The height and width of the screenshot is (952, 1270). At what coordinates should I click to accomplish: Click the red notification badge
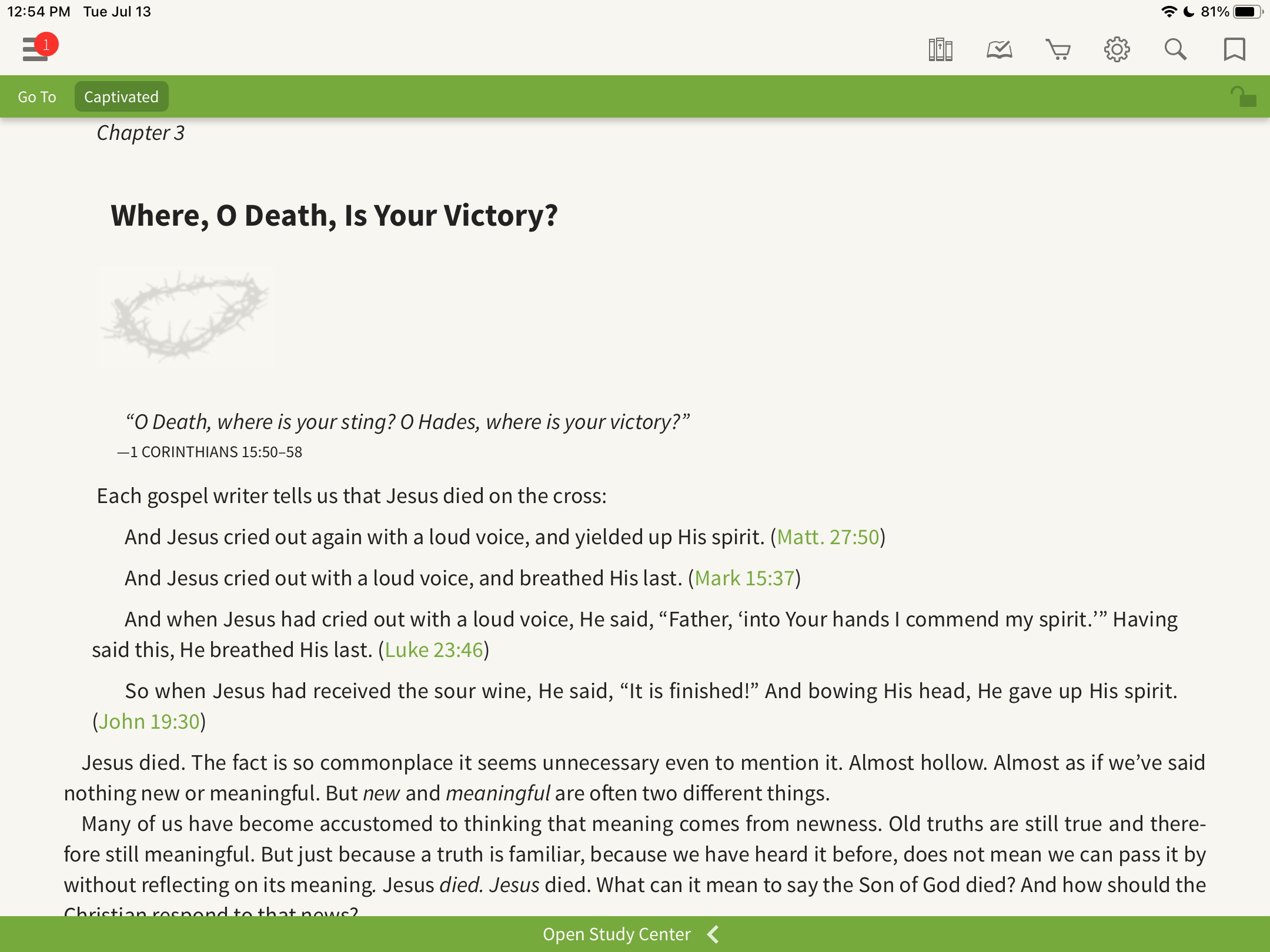click(46, 44)
